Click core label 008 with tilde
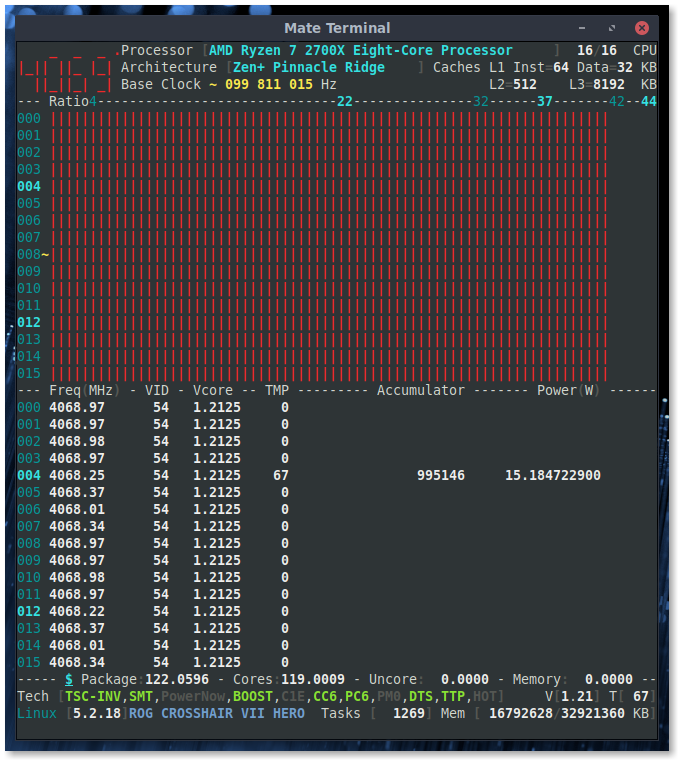The width and height of the screenshot is (678, 760). (33, 254)
